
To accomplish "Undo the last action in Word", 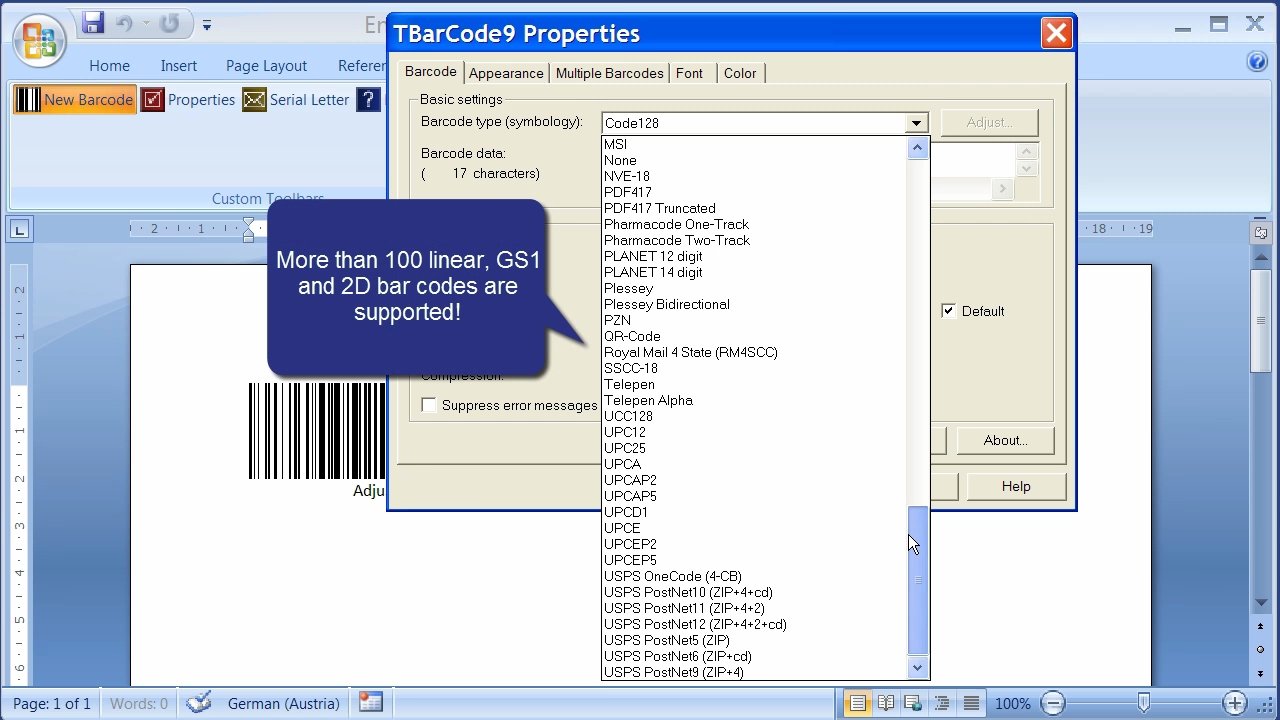I will [x=124, y=24].
